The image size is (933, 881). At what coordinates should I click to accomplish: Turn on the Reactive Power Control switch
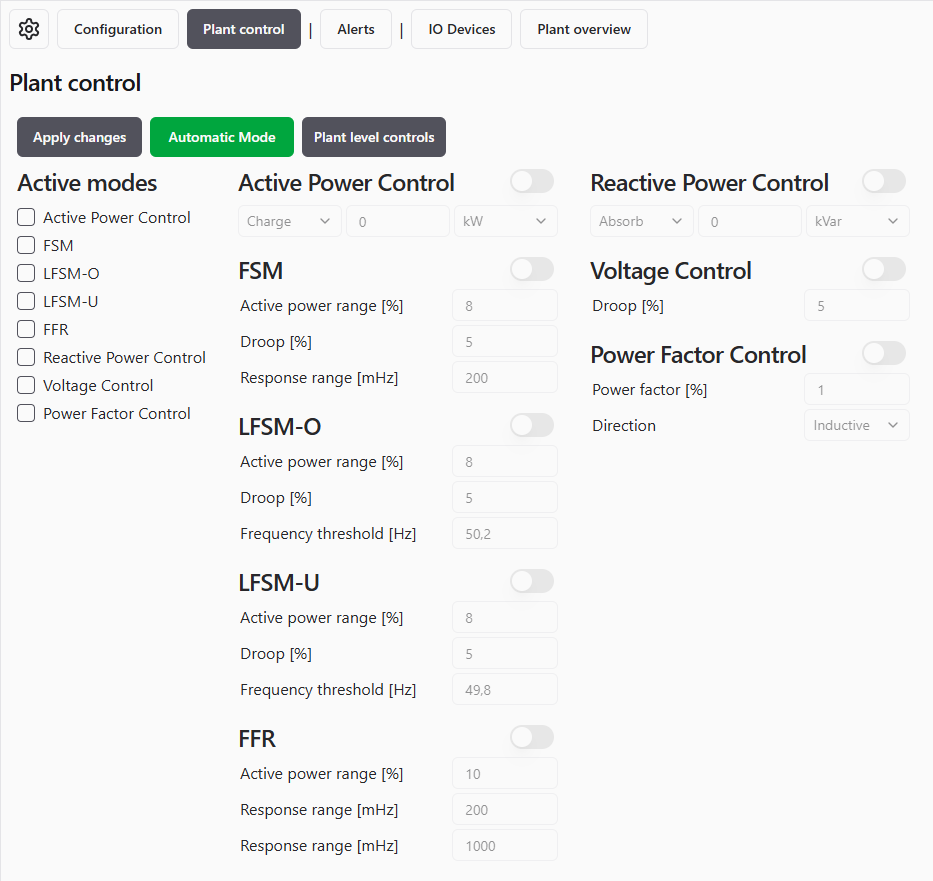[x=884, y=181]
